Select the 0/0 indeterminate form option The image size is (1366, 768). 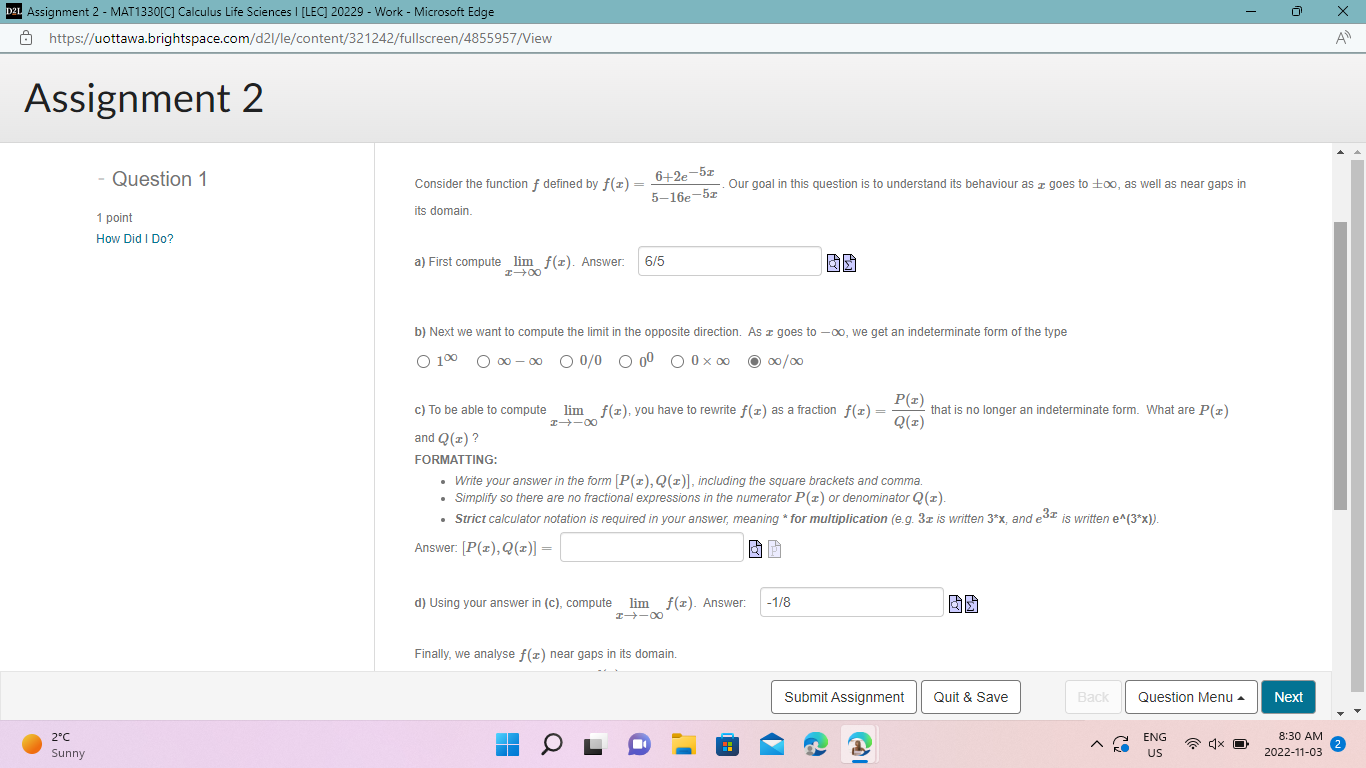565,361
